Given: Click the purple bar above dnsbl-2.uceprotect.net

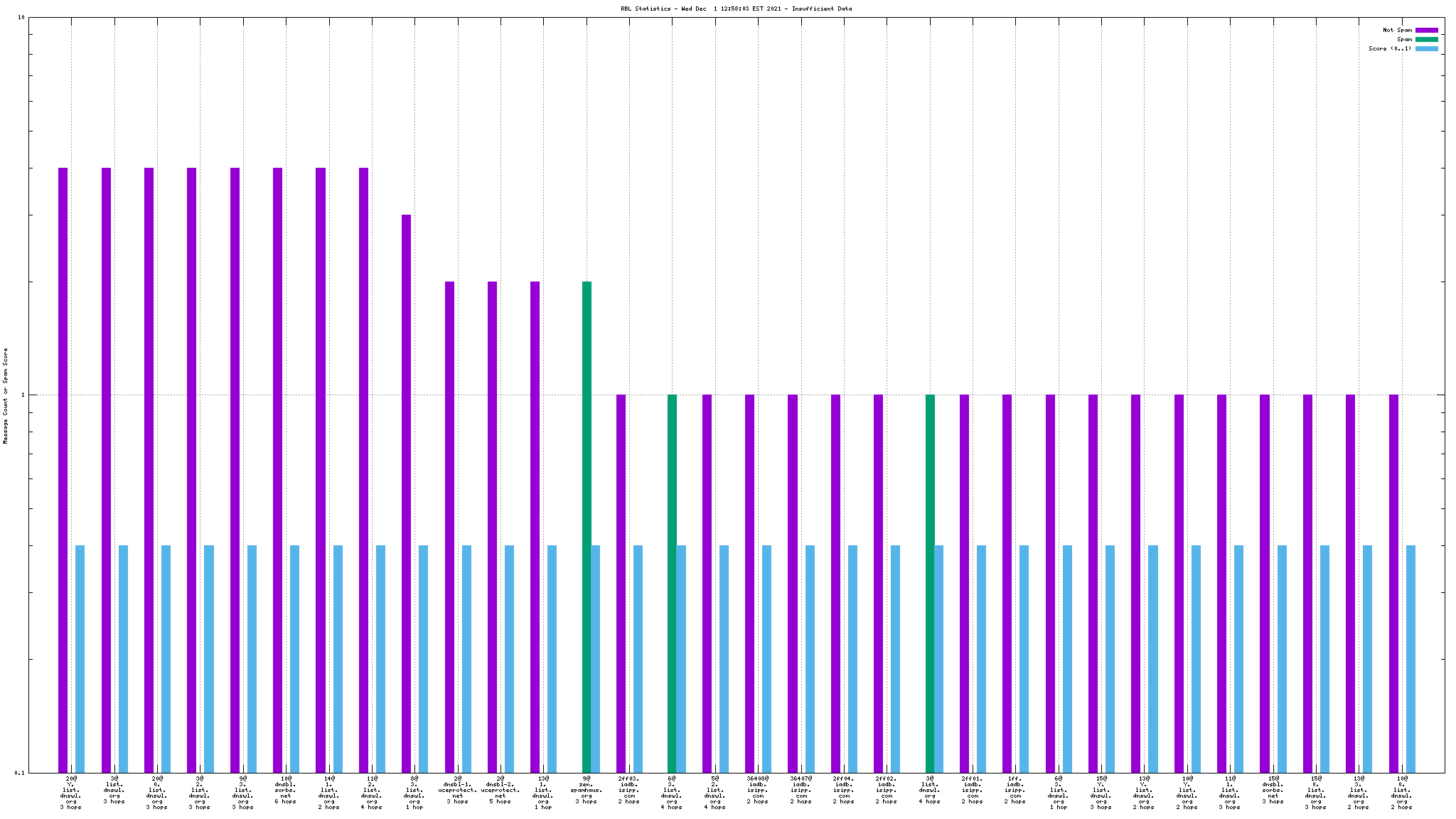Looking at the screenshot, I should (x=492, y=526).
